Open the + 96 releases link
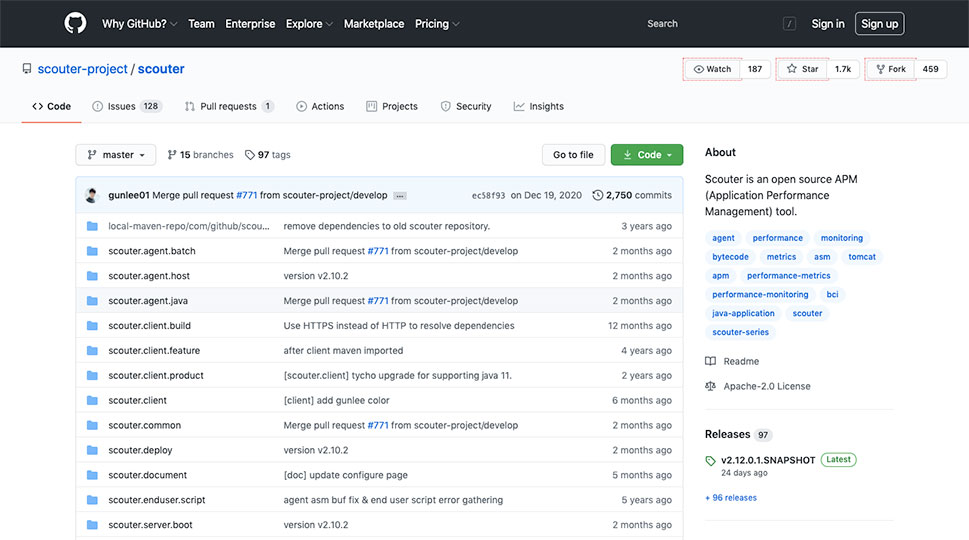This screenshot has height=540, width=969. [x=730, y=497]
